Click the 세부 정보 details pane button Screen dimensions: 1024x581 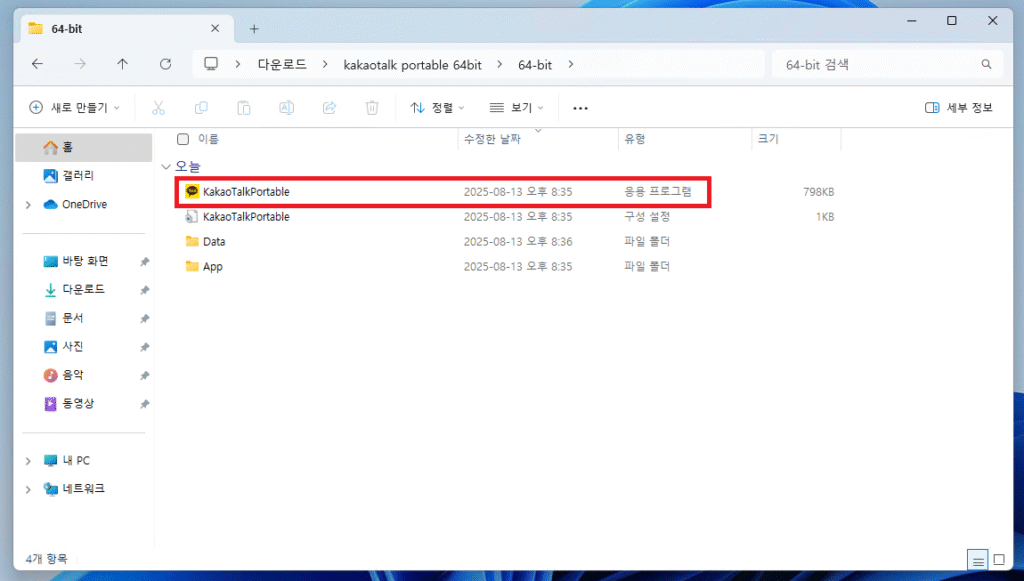(x=958, y=108)
